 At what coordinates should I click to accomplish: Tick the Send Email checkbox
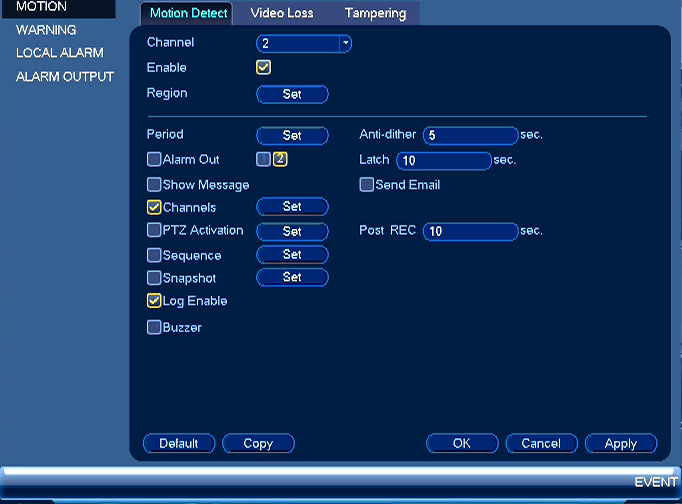(367, 184)
